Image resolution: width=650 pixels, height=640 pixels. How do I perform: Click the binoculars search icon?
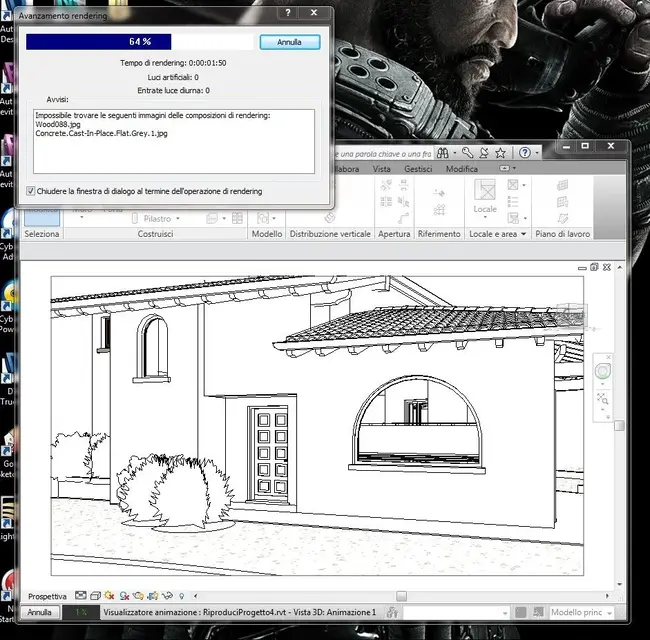point(443,153)
